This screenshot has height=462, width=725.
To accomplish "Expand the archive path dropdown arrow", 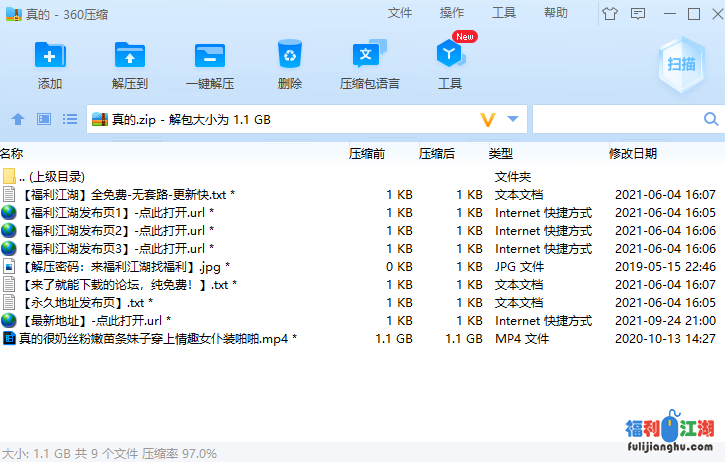I will click(x=513, y=120).
